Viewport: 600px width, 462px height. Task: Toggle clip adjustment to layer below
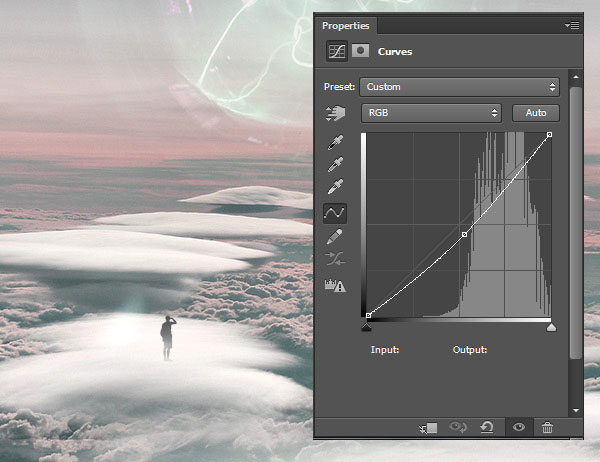point(429,427)
